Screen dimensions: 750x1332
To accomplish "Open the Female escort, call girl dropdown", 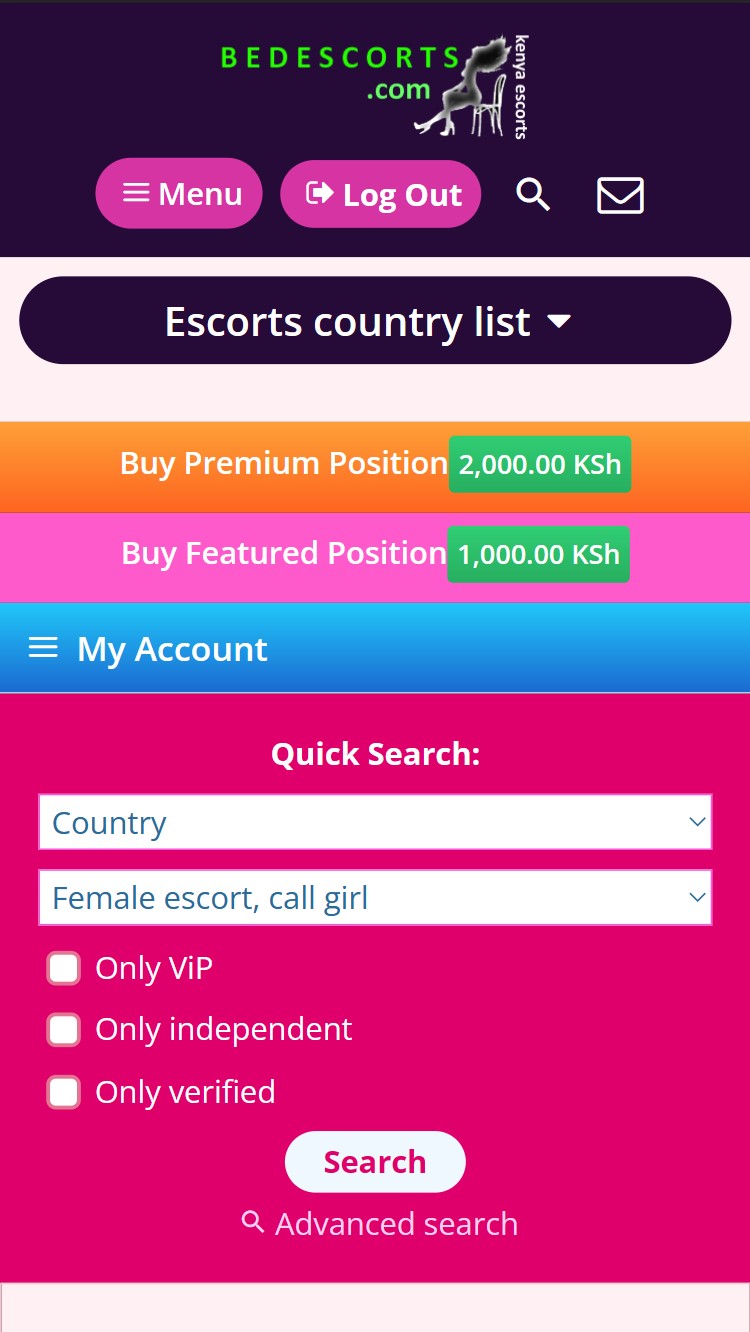I will 375,898.
